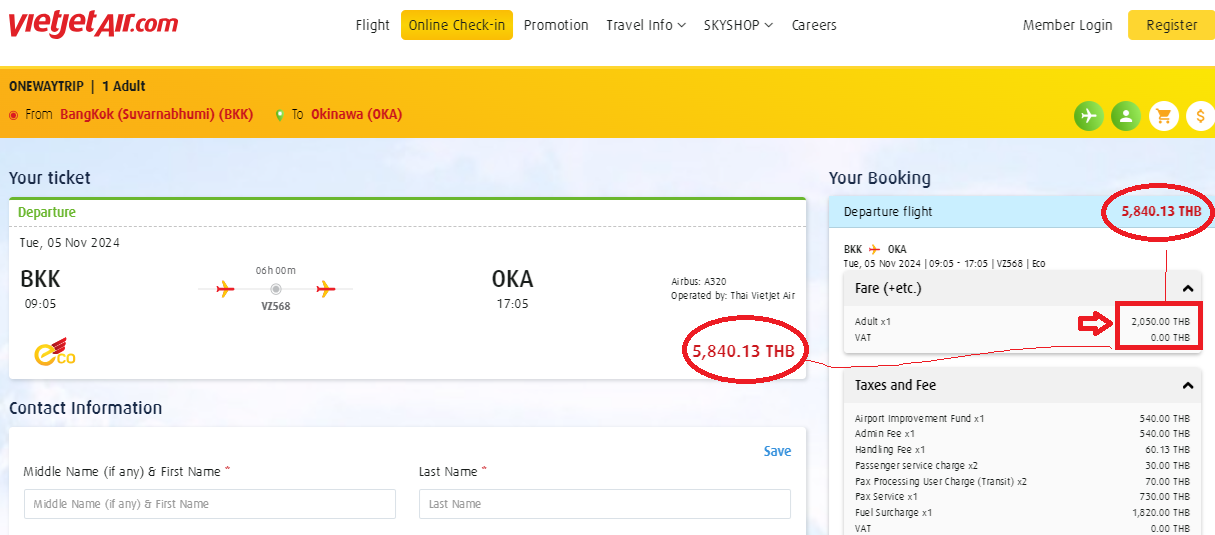Click the green Departure tab label
Image resolution: width=1215 pixels, height=535 pixels.
pos(47,212)
